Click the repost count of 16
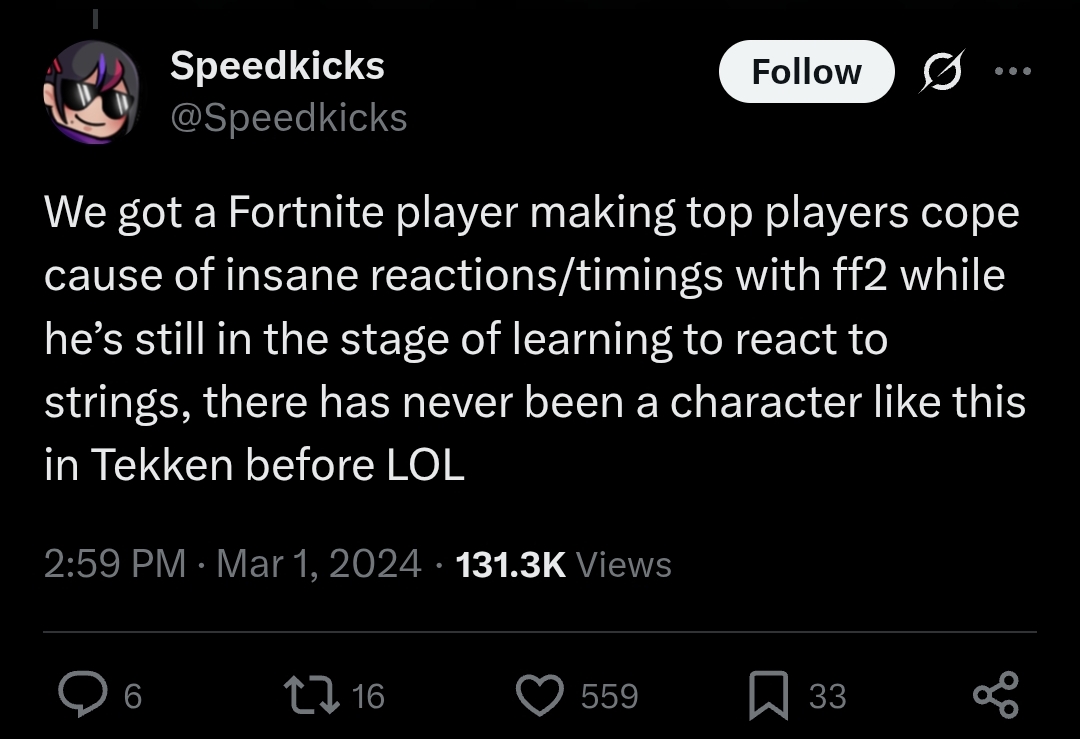This screenshot has height=739, width=1080. point(368,696)
